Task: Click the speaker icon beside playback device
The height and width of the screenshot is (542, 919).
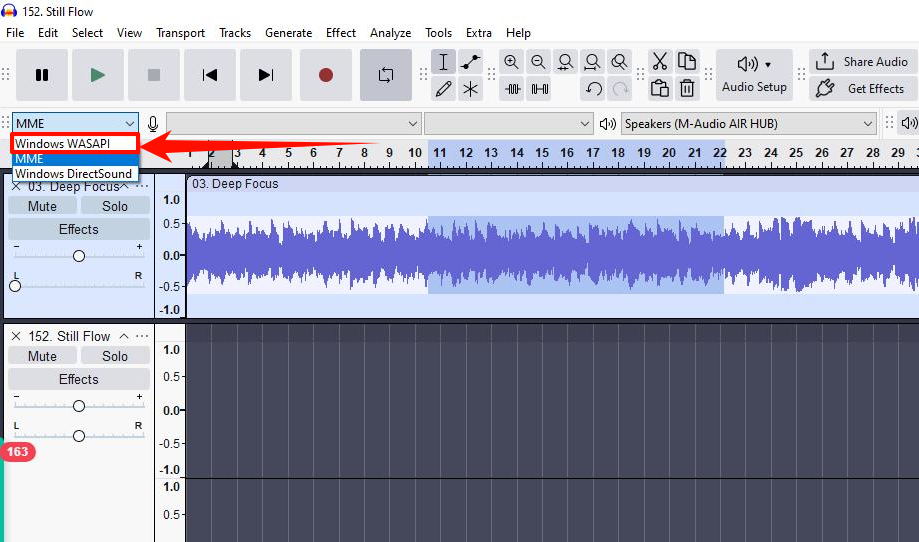Action: 608,124
